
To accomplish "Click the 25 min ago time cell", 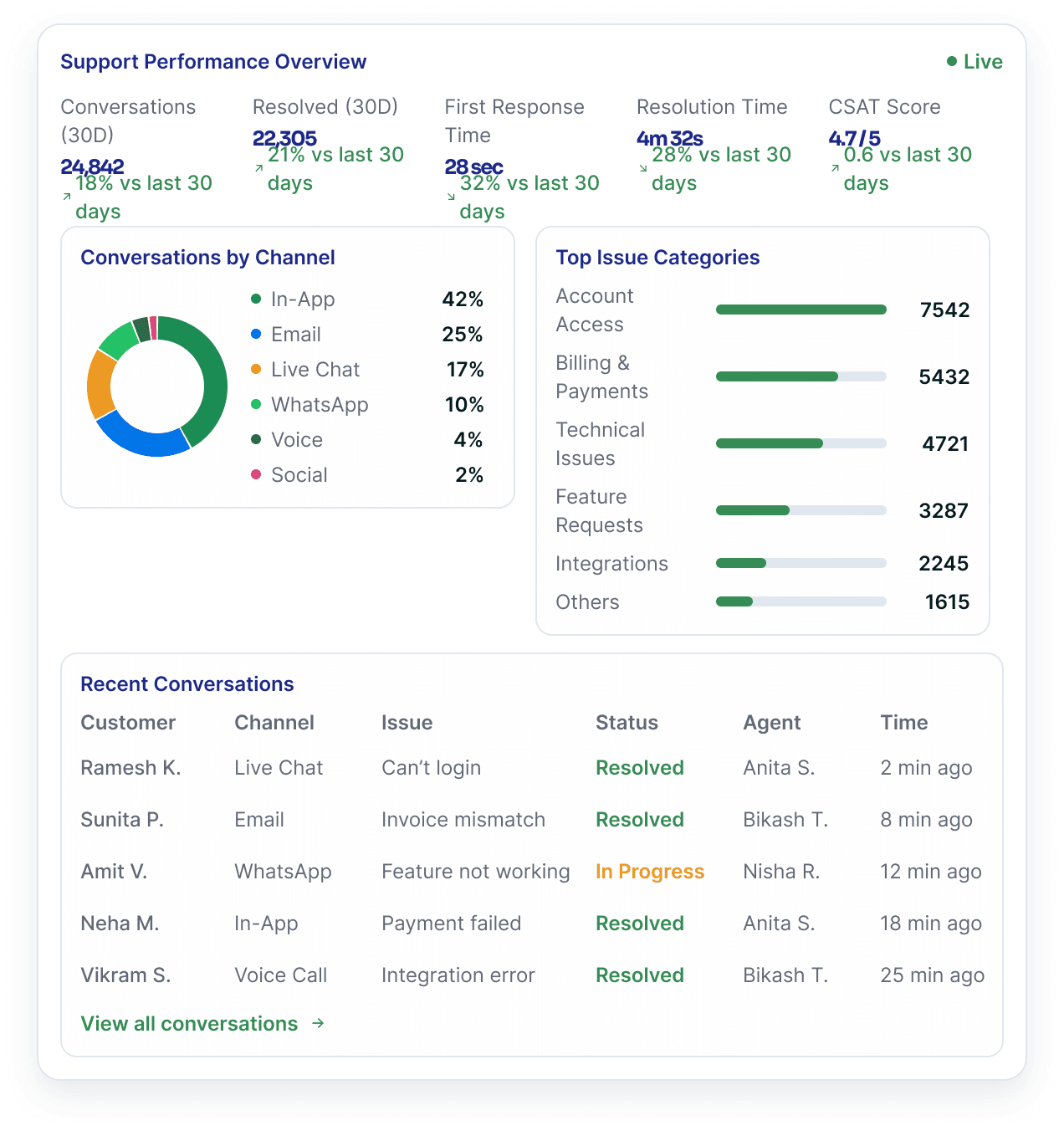I will [x=933, y=975].
